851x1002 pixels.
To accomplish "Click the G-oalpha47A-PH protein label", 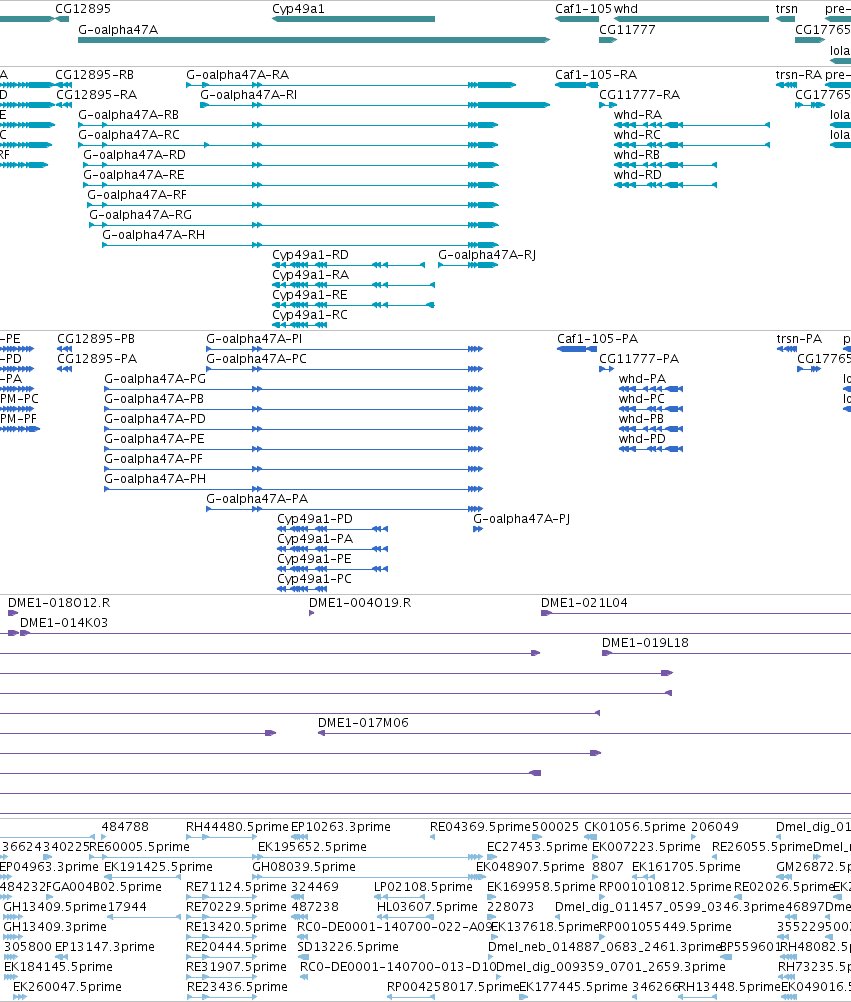I will [x=155, y=479].
